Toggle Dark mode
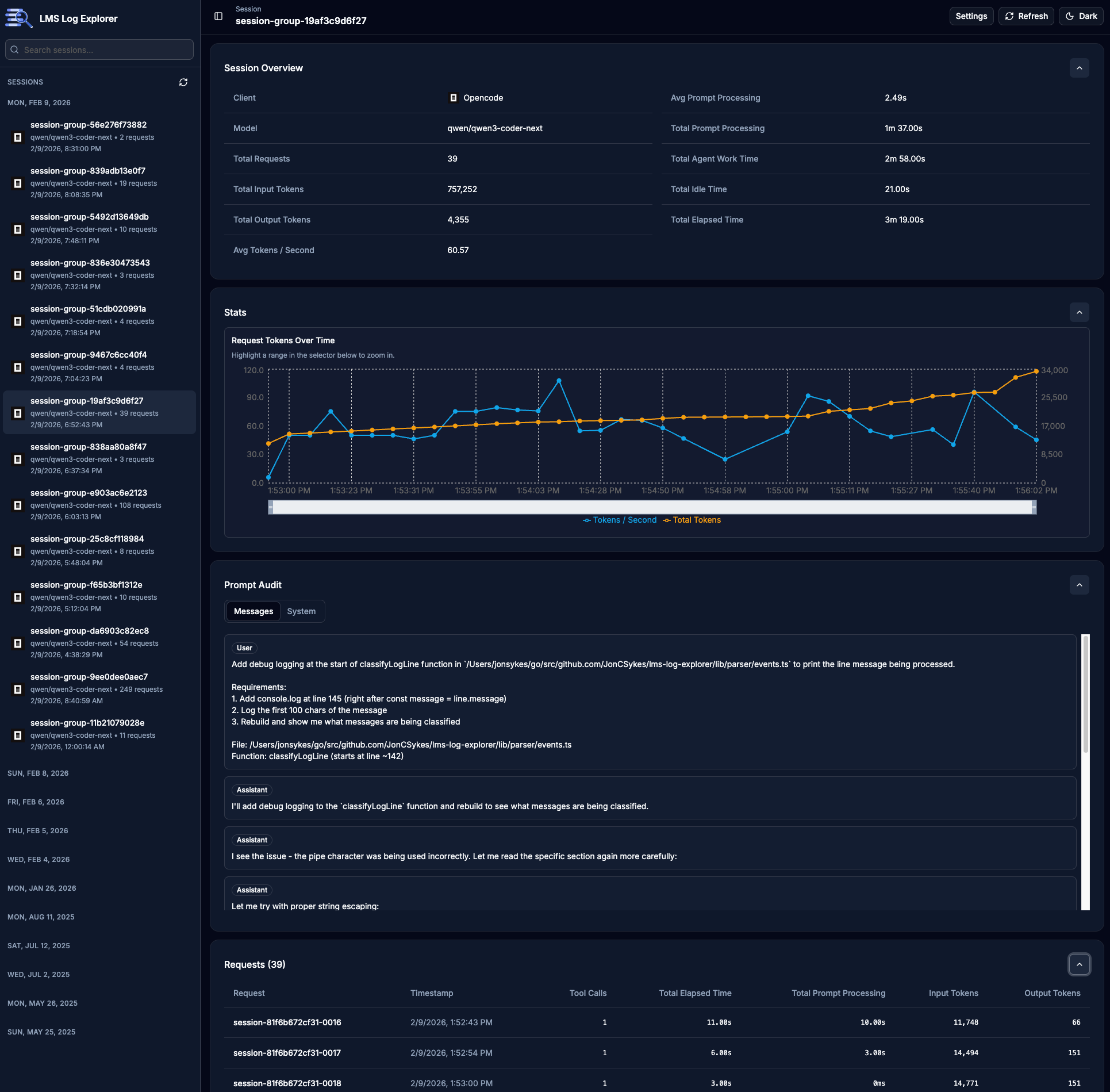The image size is (1110, 1092). point(1081,16)
